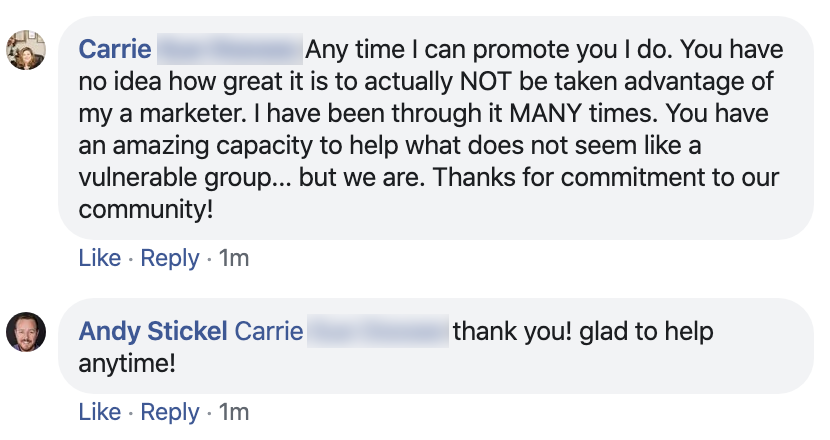
Task: Click Carrie's profile picture
Action: coord(25,50)
